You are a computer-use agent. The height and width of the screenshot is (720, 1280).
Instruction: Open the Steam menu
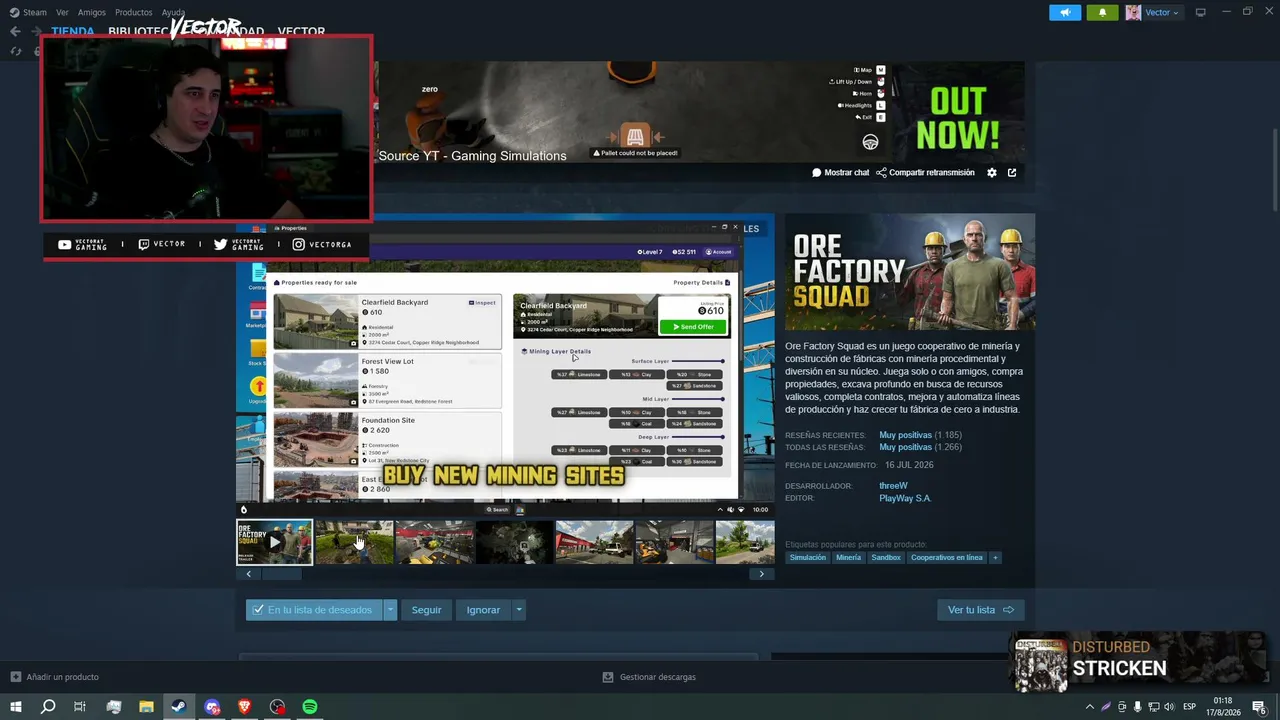(28, 12)
